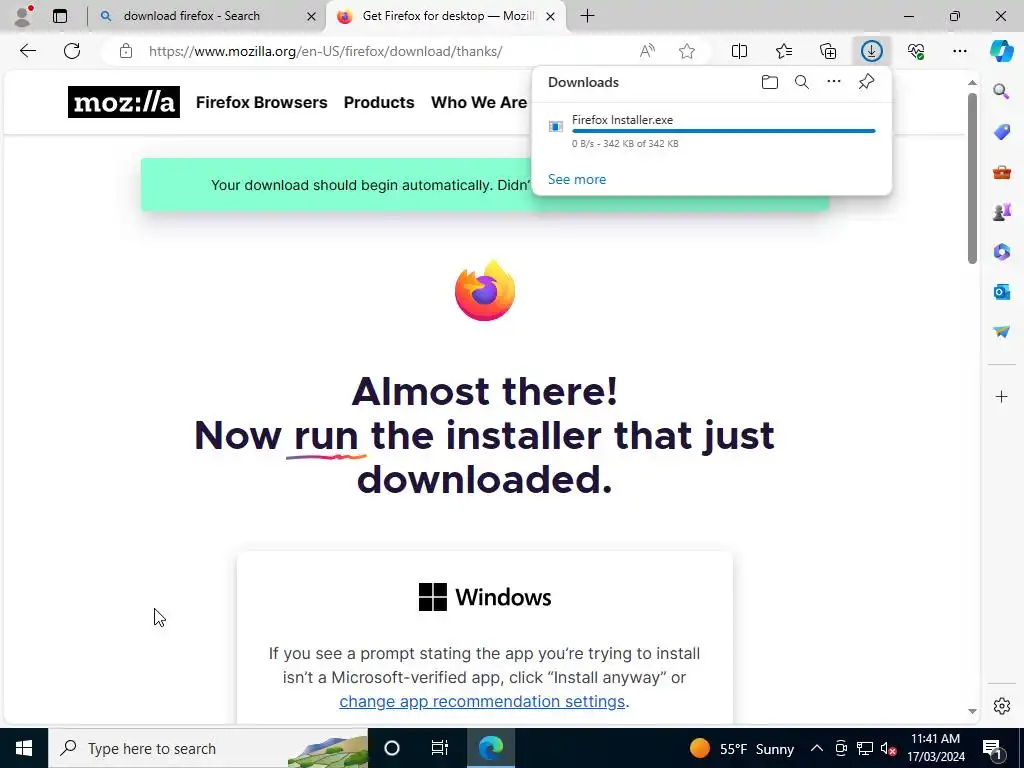This screenshot has height=768, width=1024.
Task: Open Edge Settings and more menu
Action: 960,51
